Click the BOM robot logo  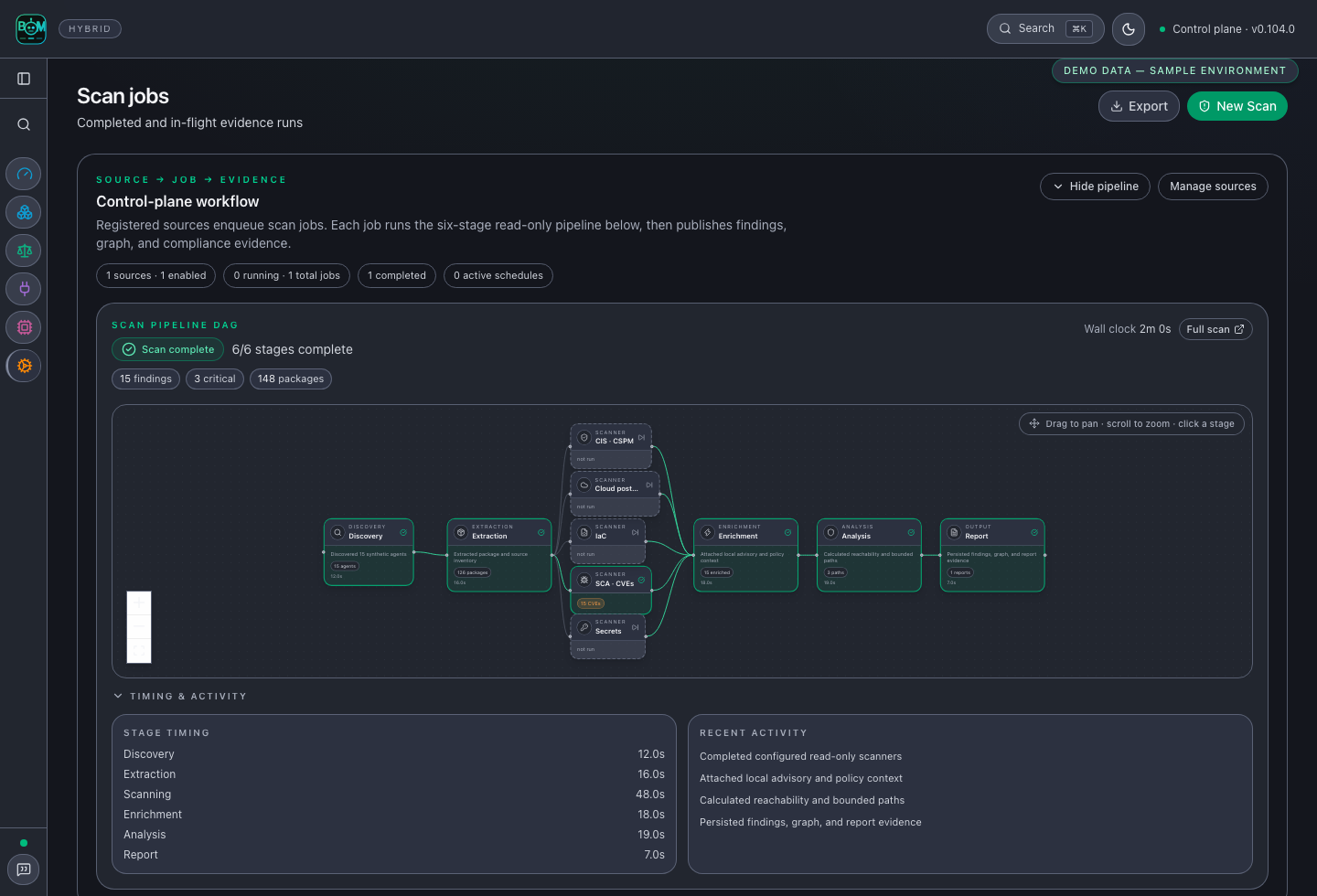point(31,28)
